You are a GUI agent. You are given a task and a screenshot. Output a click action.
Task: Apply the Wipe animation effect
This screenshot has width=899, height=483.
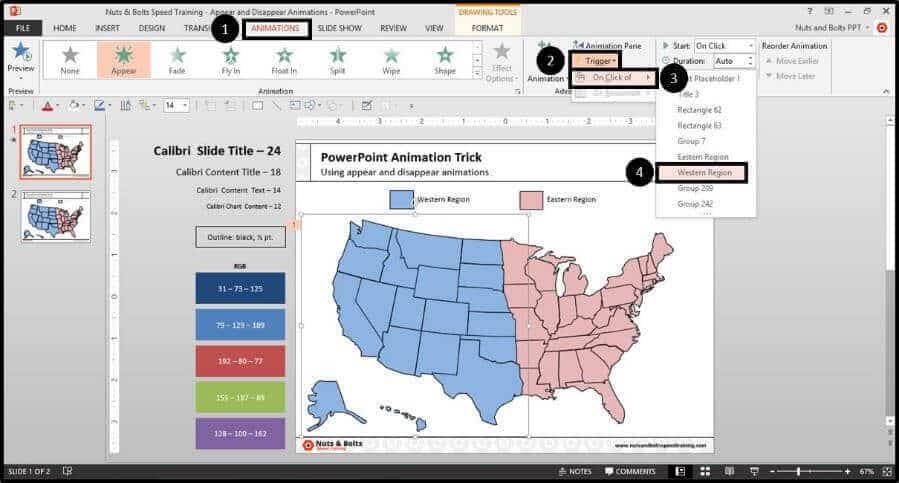391,60
